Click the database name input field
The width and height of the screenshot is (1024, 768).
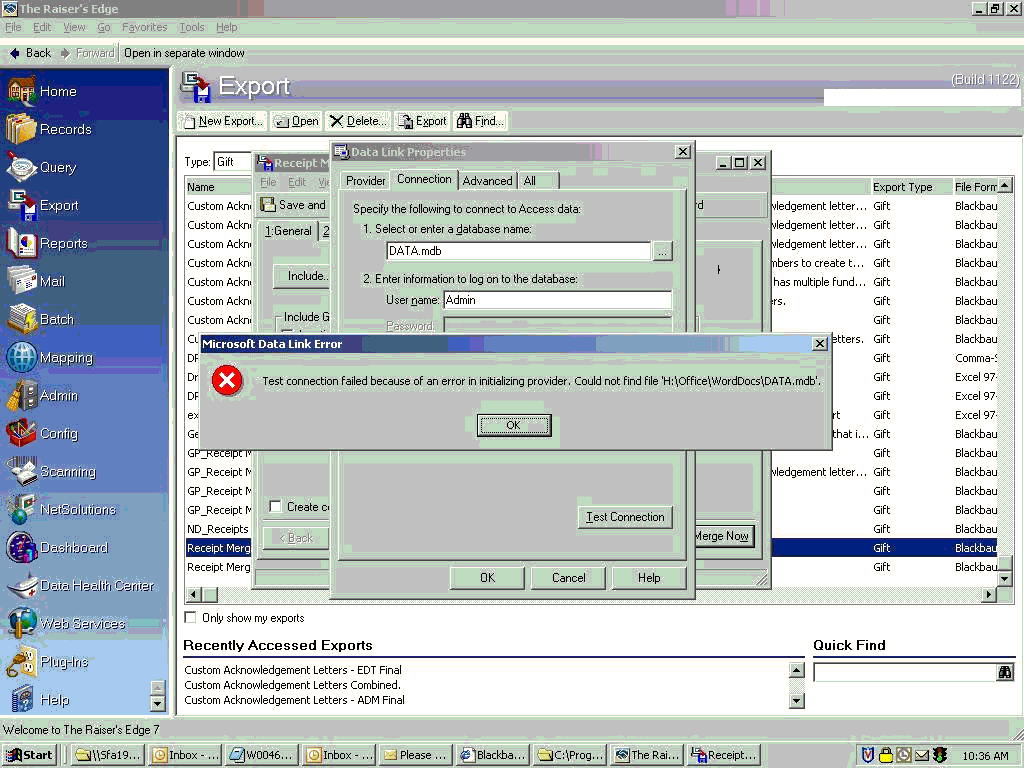519,251
